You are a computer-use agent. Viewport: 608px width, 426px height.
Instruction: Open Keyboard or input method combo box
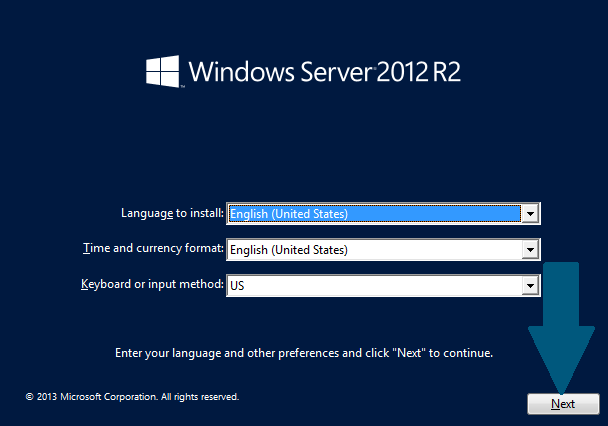(383, 286)
